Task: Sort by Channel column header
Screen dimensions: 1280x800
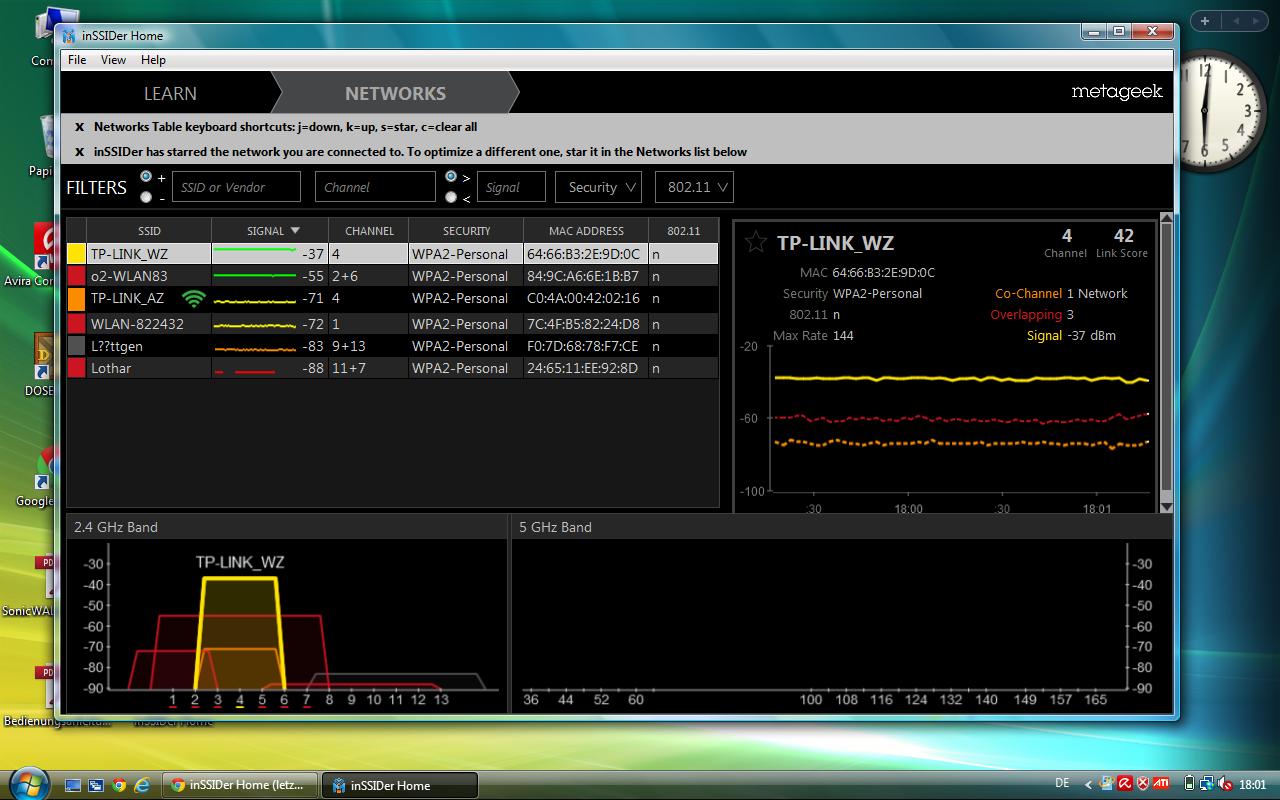Action: click(369, 230)
